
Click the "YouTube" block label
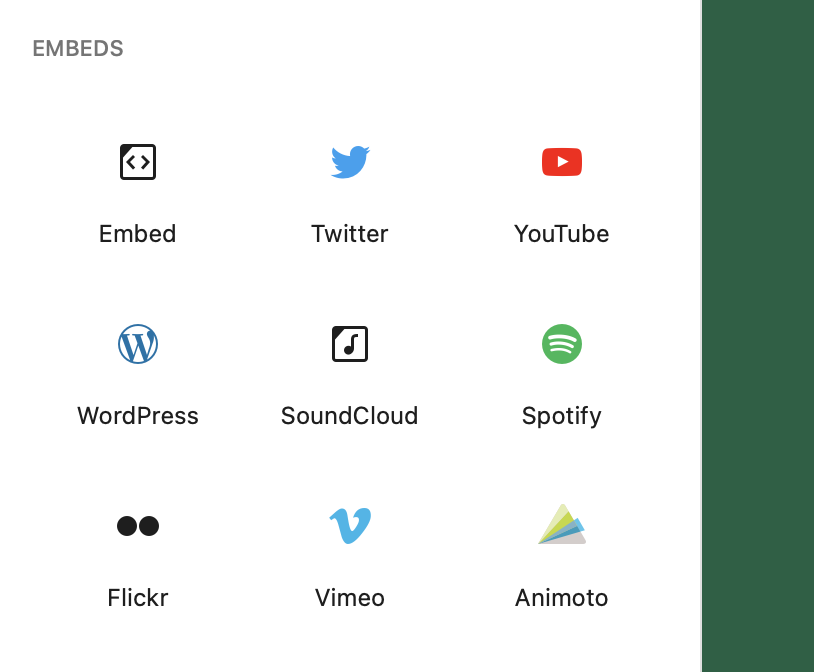[x=562, y=234]
